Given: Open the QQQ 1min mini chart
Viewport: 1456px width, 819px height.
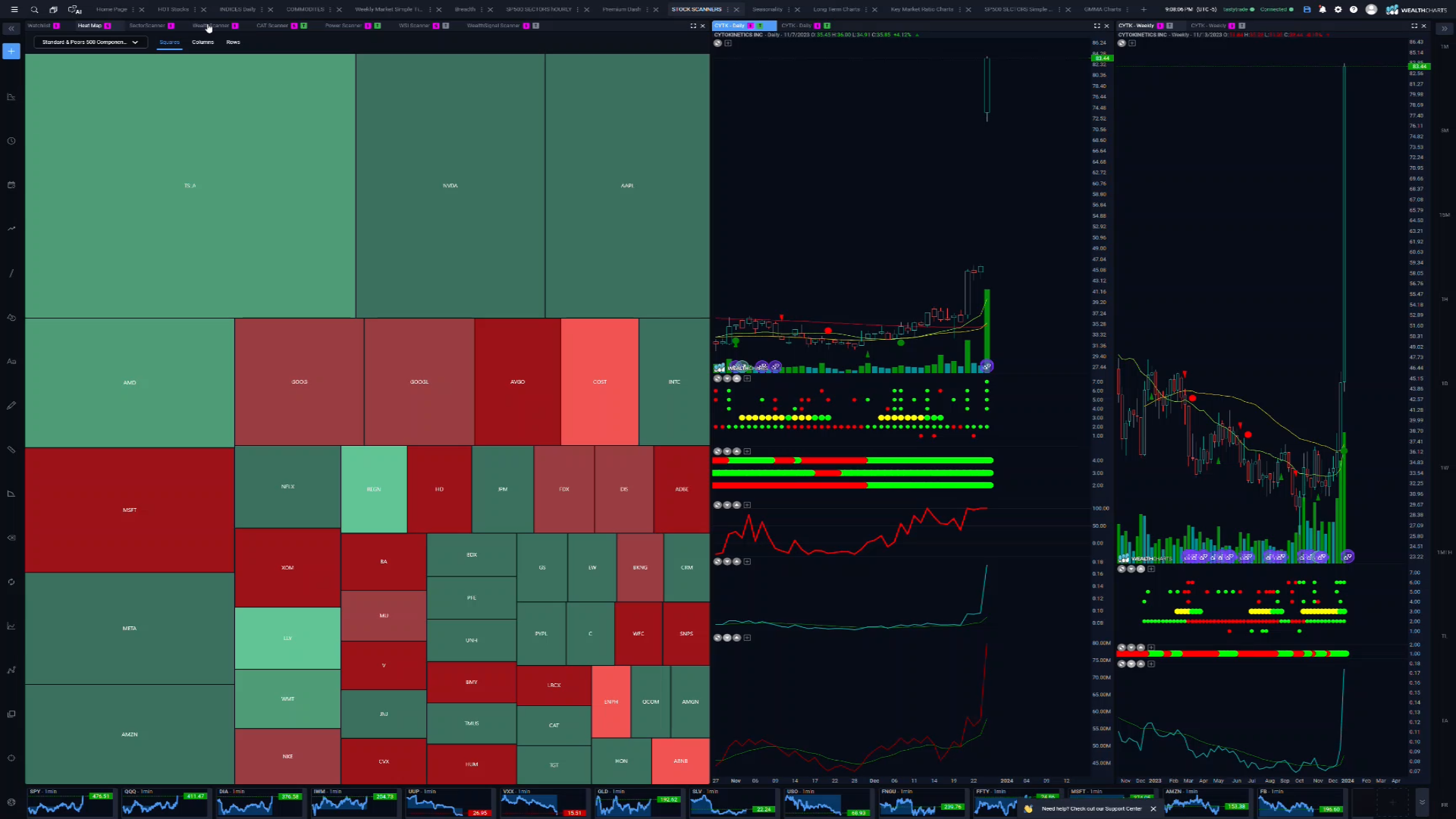Looking at the screenshot, I should (165, 802).
